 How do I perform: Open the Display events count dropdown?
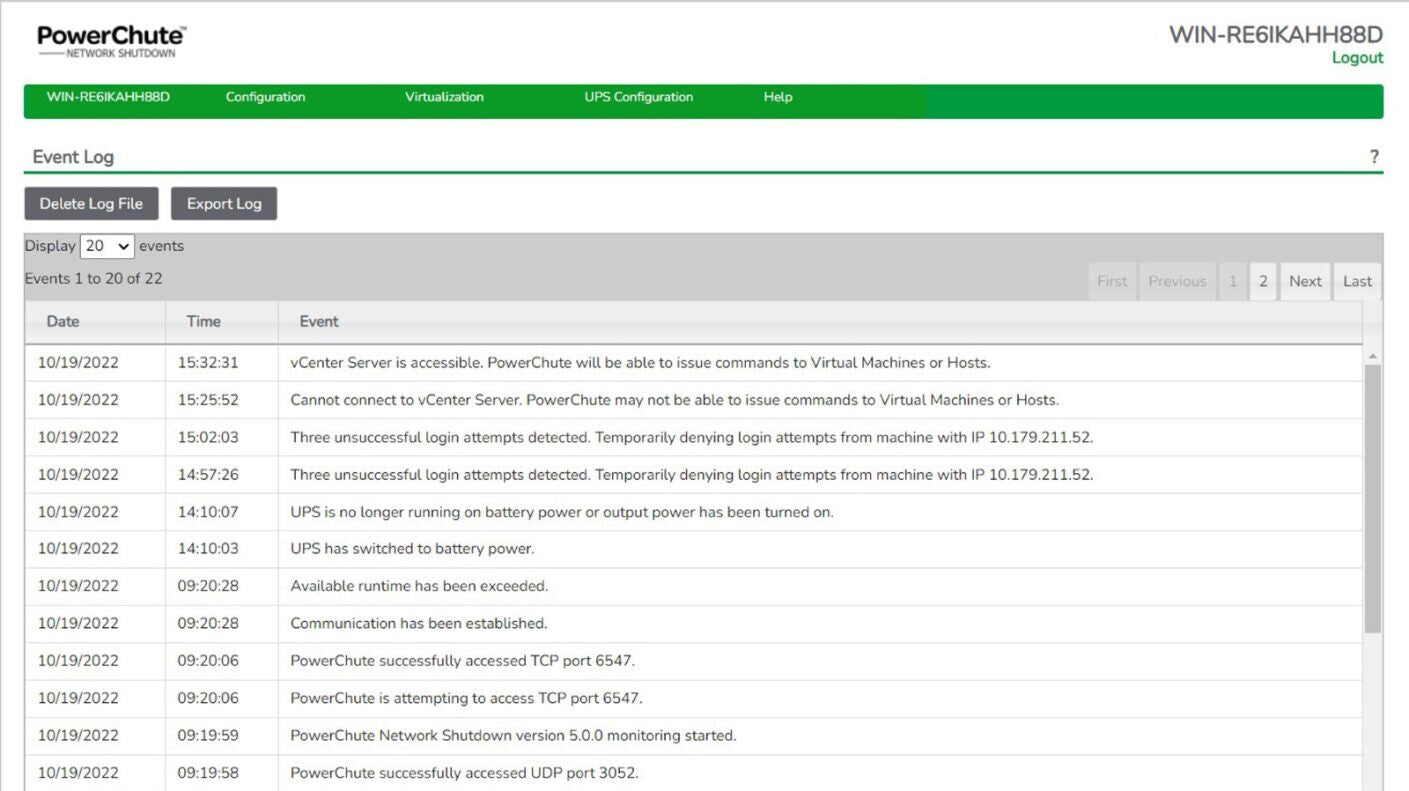[108, 246]
